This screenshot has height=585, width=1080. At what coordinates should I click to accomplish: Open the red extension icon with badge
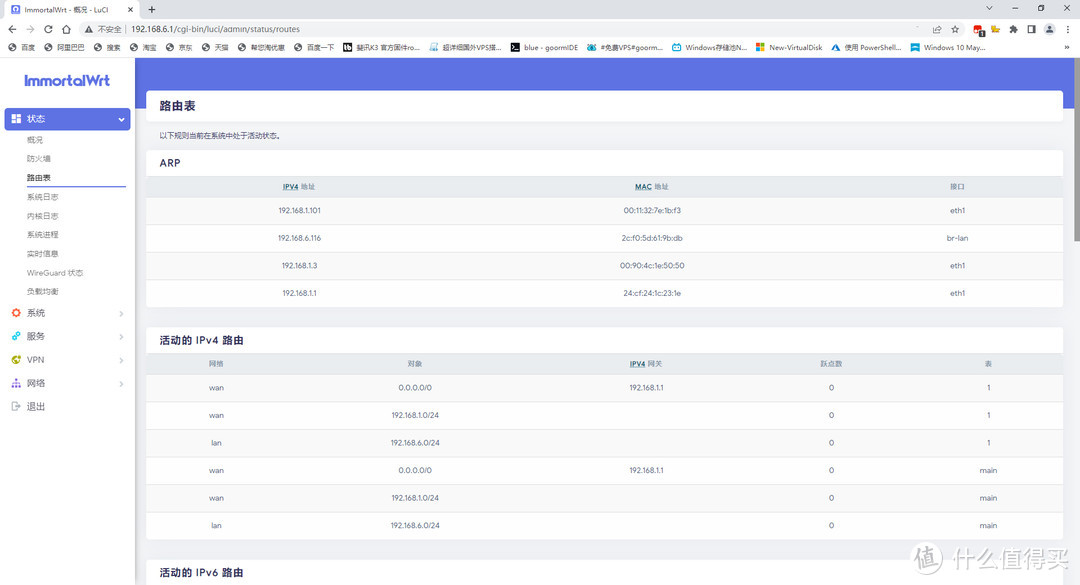(978, 30)
